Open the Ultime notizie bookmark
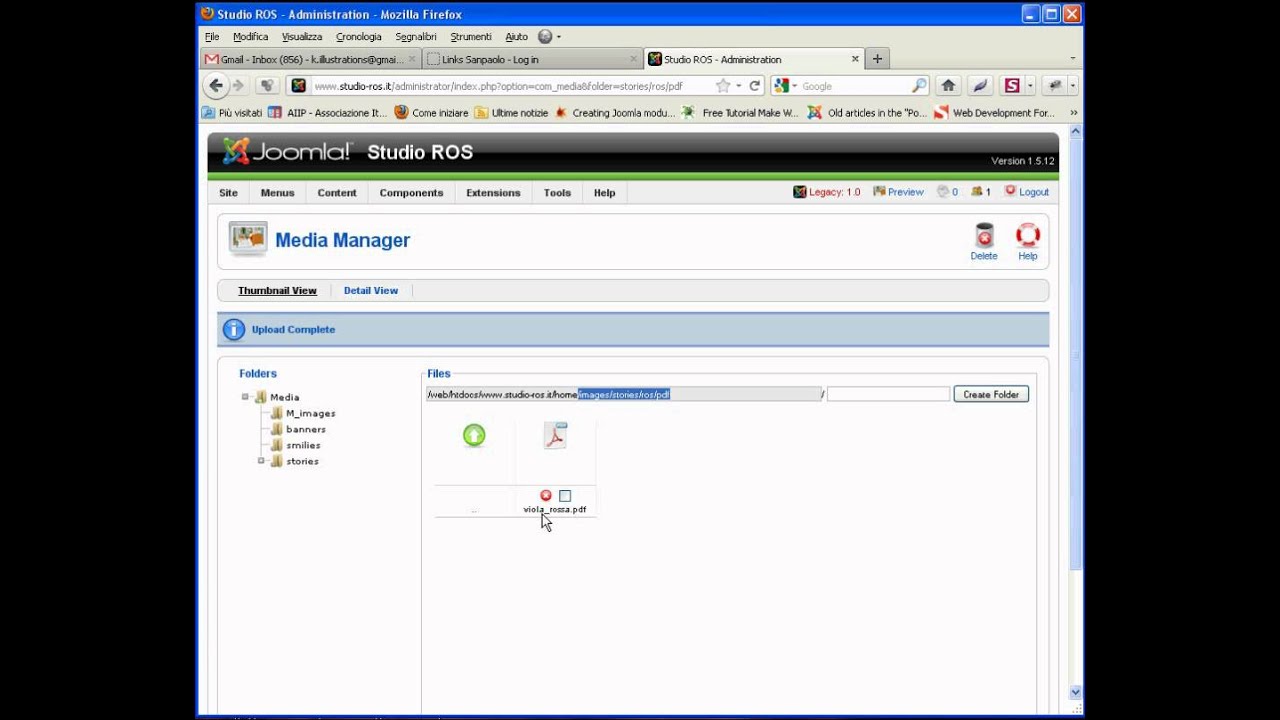 (511, 113)
